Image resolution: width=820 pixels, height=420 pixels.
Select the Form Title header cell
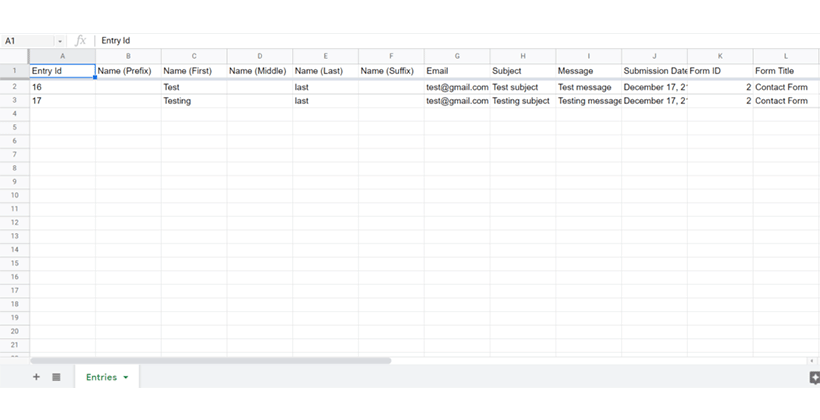pos(786,71)
